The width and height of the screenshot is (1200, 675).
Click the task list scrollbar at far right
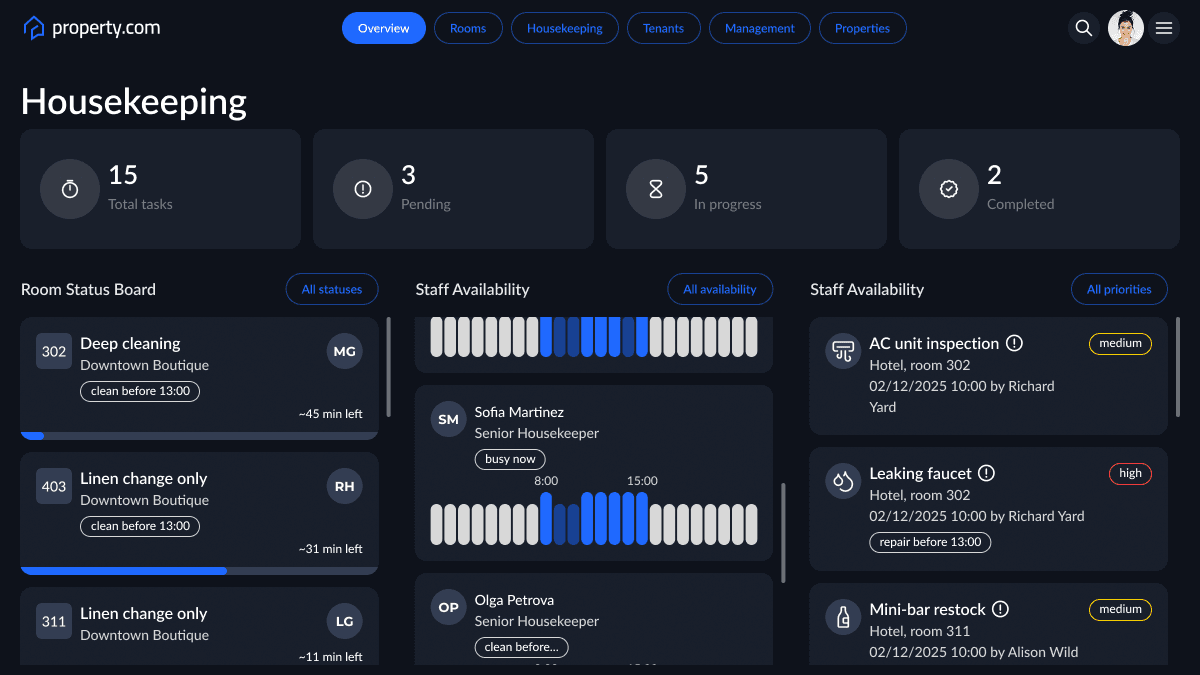click(1178, 365)
